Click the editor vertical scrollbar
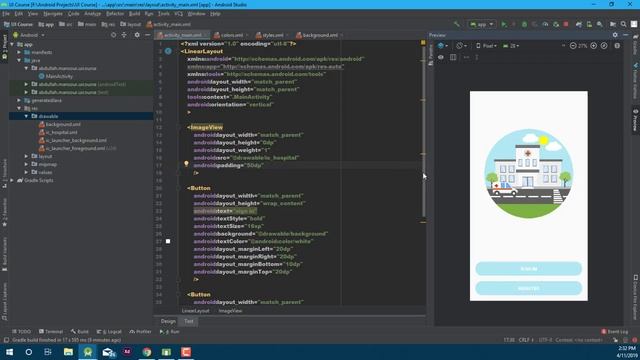This screenshot has height=360, width=640. pyautogui.click(x=423, y=131)
